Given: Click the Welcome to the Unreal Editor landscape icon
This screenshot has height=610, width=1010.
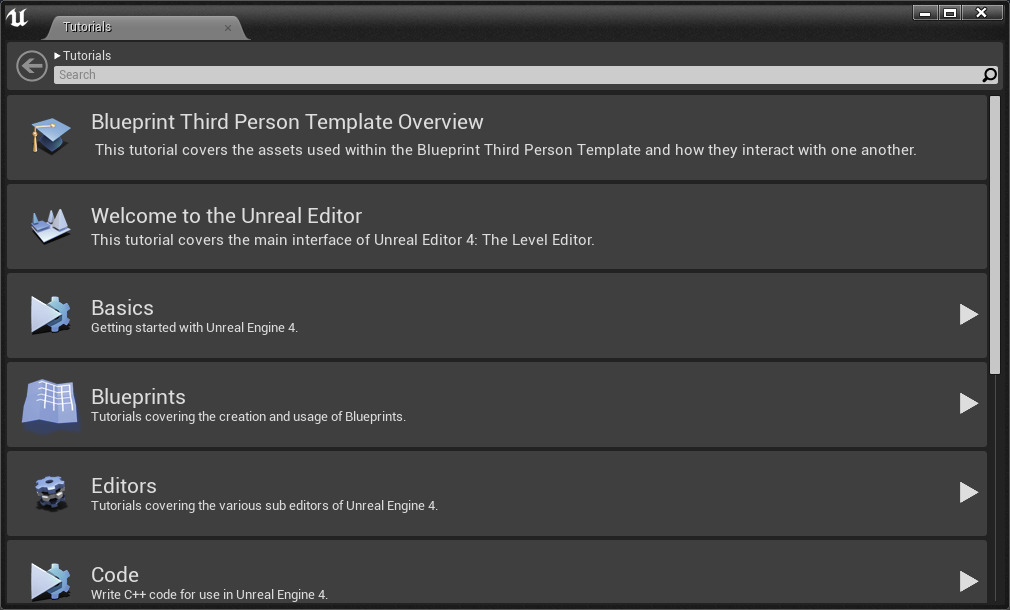Looking at the screenshot, I should [51, 226].
